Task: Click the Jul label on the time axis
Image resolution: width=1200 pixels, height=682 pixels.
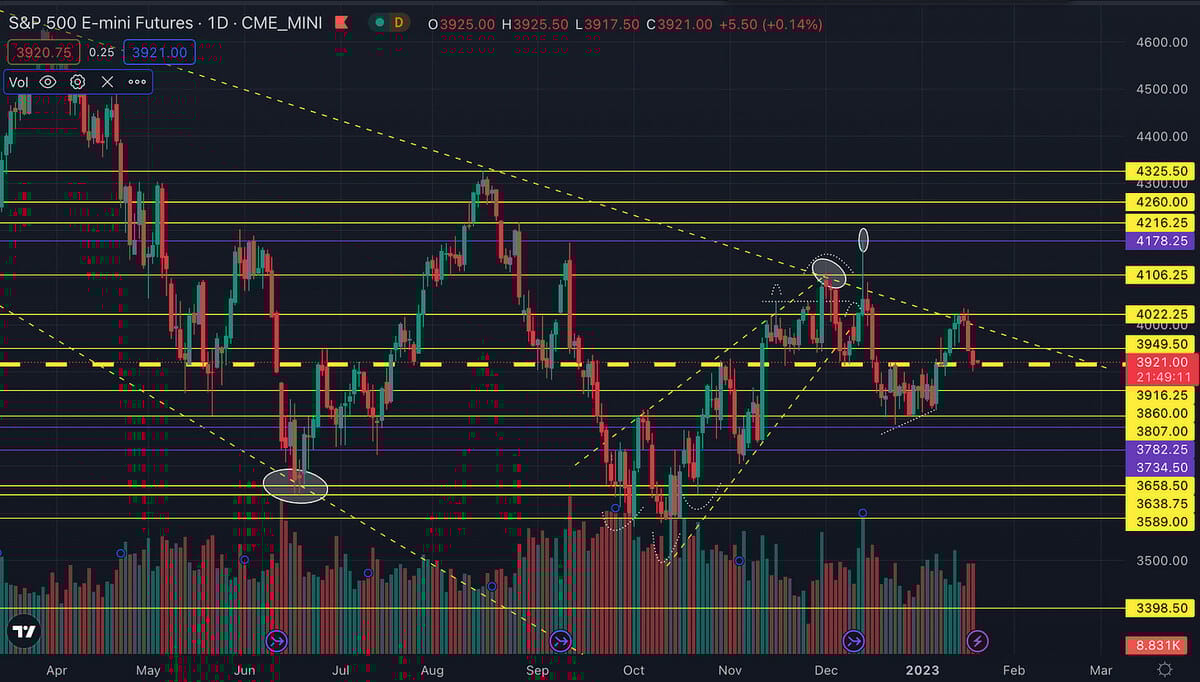Action: pyautogui.click(x=341, y=669)
